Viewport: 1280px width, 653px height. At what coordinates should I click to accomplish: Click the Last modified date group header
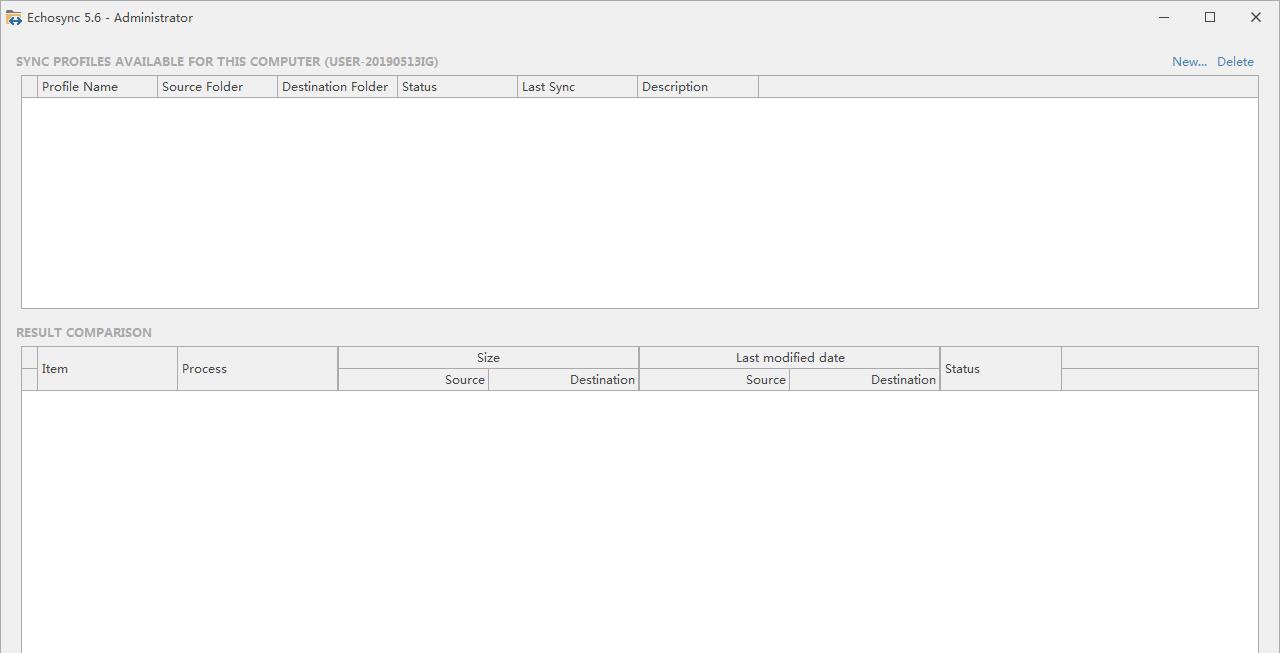tap(789, 357)
